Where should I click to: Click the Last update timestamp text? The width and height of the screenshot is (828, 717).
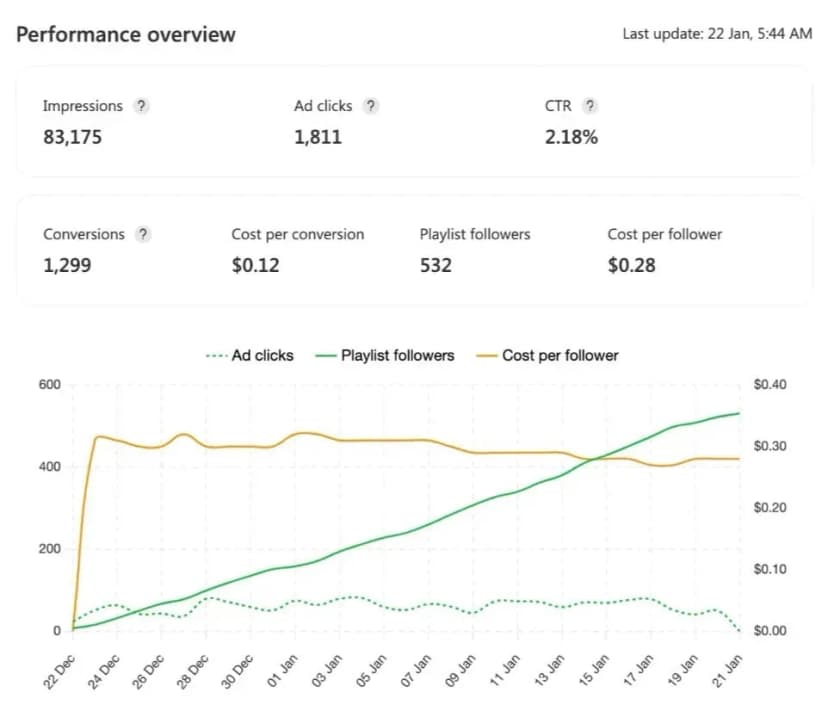[x=717, y=34]
